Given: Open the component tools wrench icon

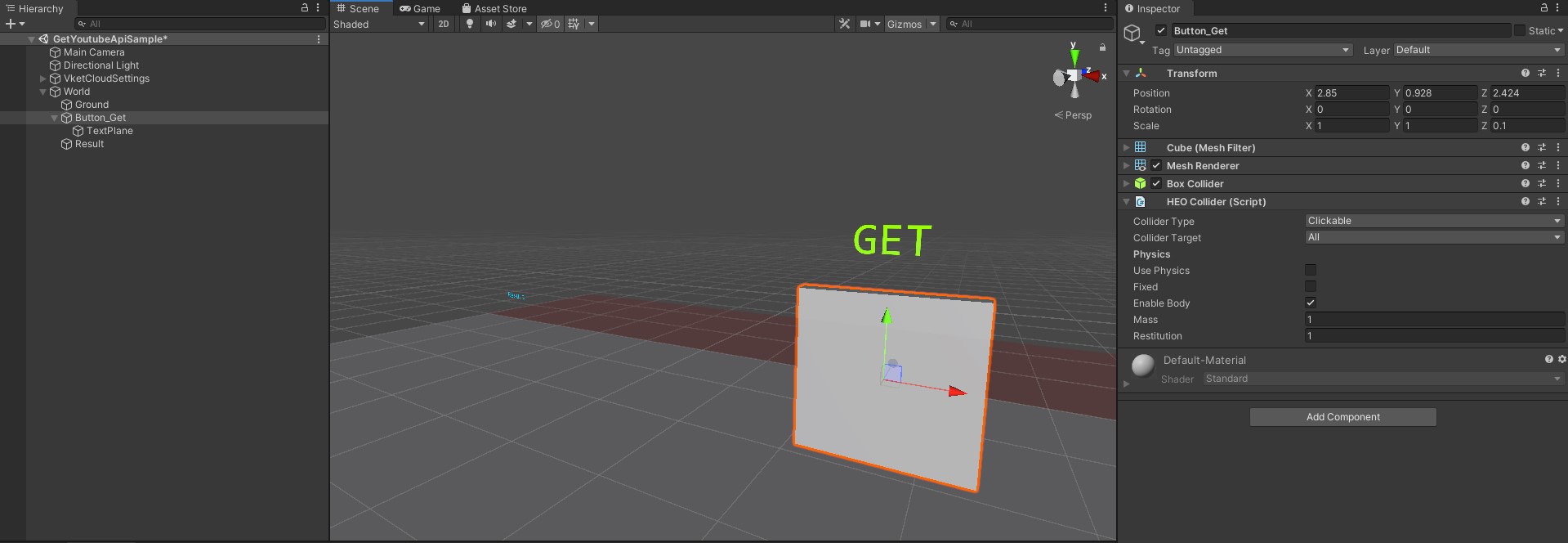Looking at the screenshot, I should click(x=844, y=24).
